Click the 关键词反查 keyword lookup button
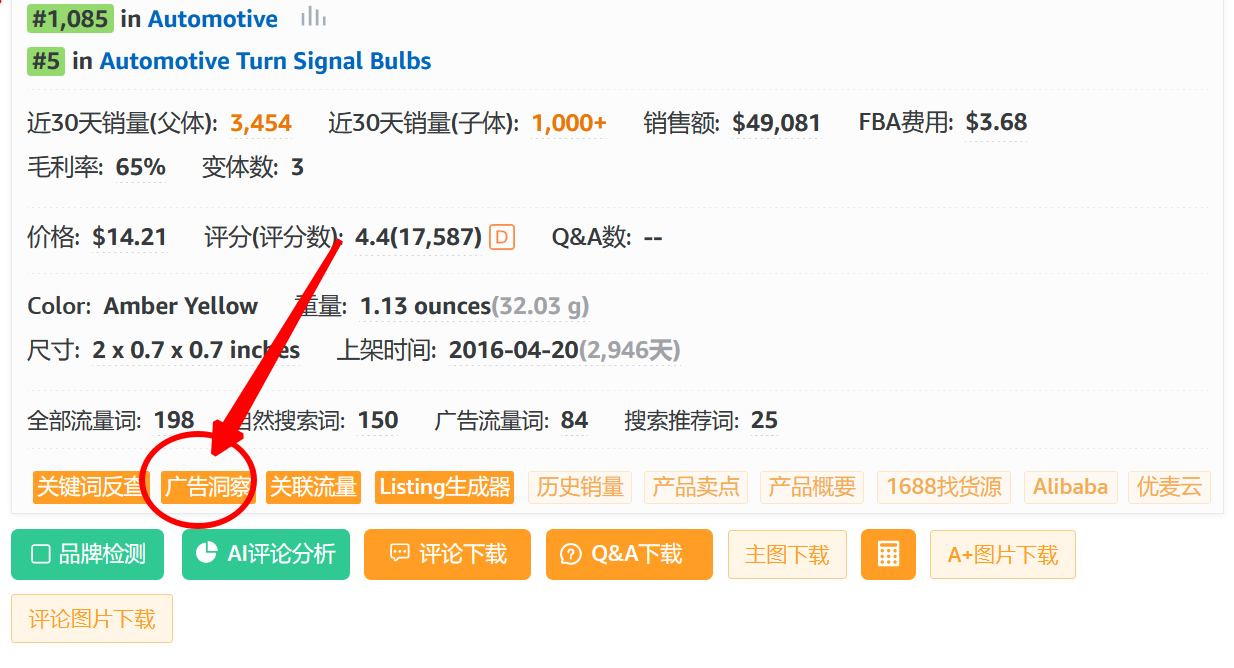 tap(88, 487)
